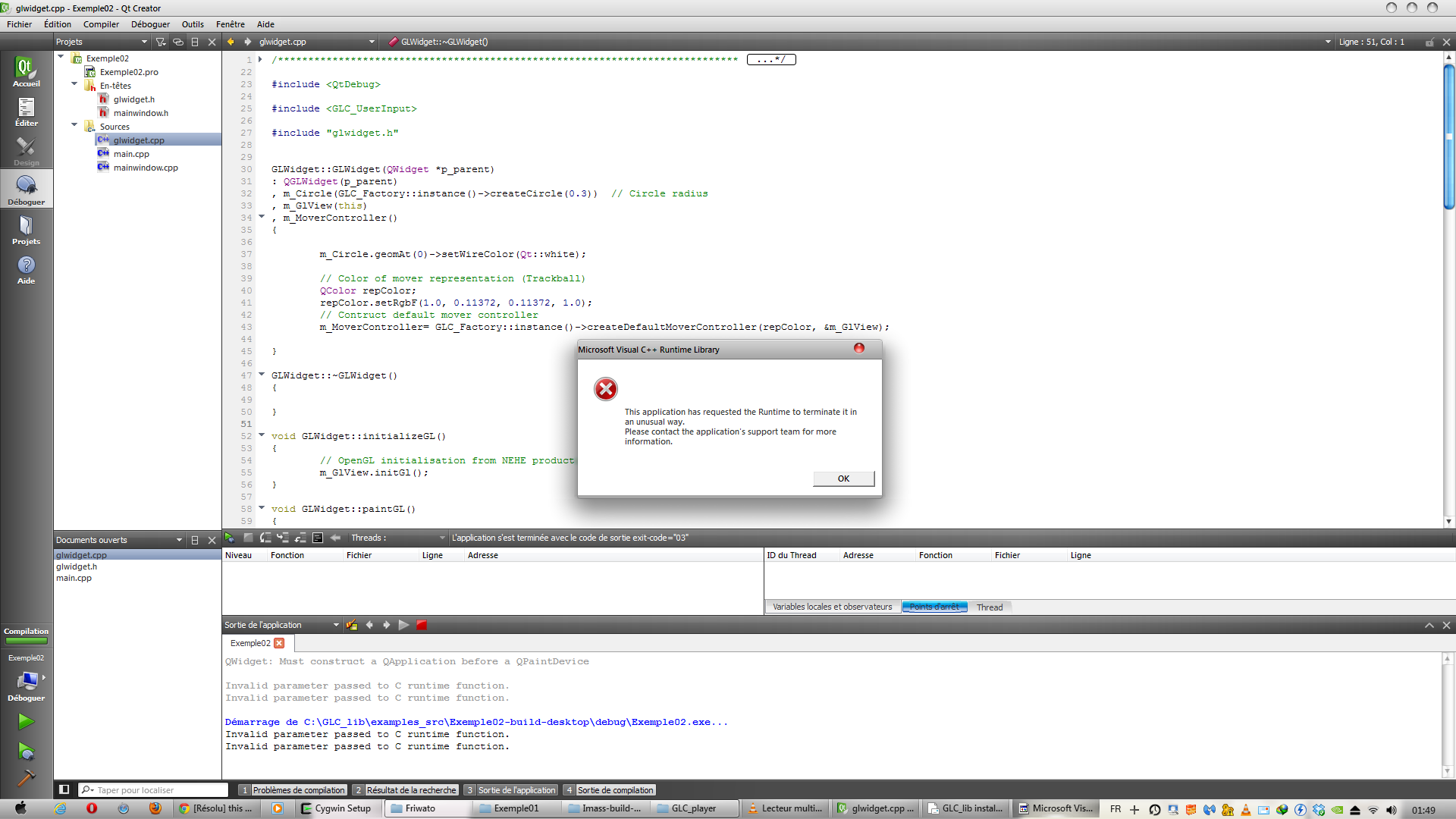Viewport: 1456px width, 819px height.
Task: Click the filter icon in Projets panel
Action: (161, 42)
